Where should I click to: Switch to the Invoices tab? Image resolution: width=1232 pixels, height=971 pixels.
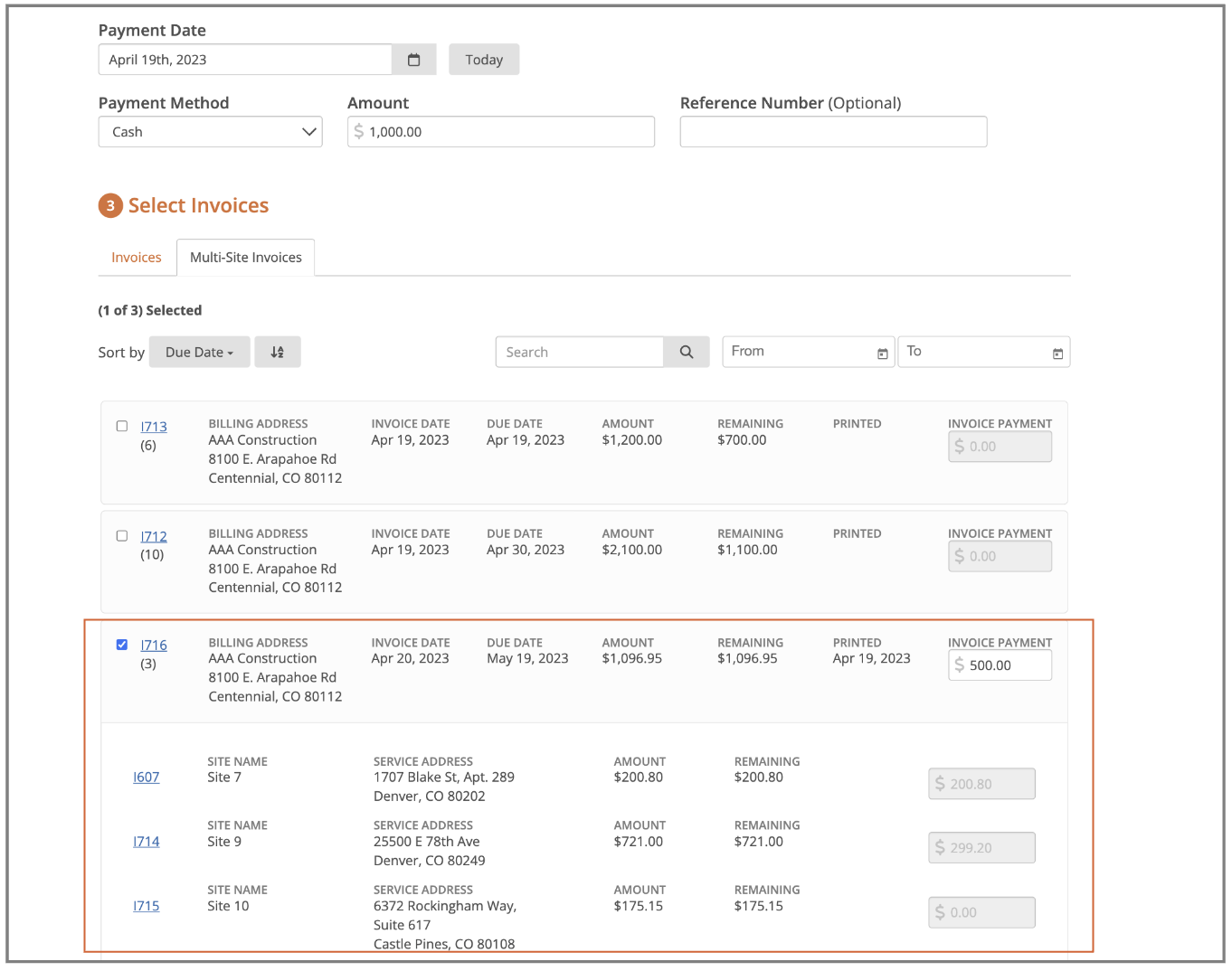137,258
